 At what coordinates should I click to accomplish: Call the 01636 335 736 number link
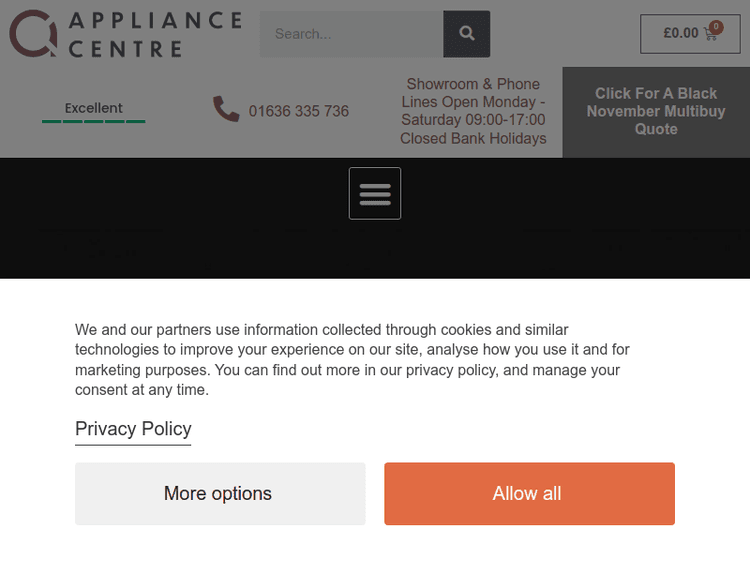[x=299, y=111]
